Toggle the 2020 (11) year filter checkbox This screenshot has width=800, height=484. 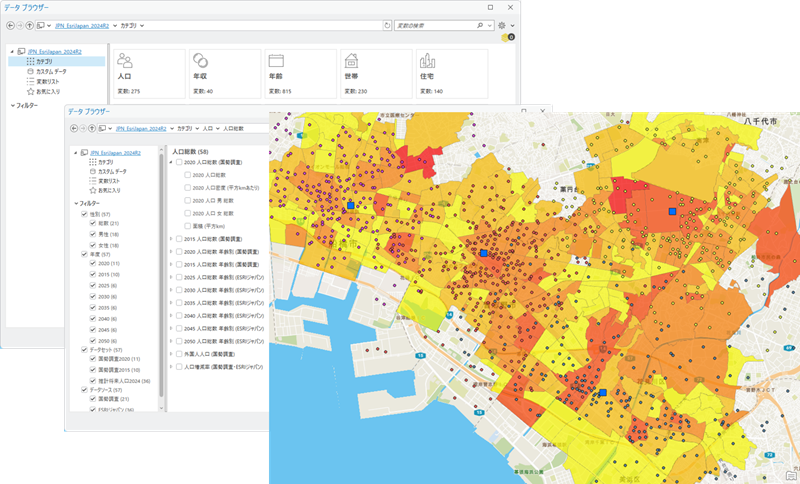94,263
